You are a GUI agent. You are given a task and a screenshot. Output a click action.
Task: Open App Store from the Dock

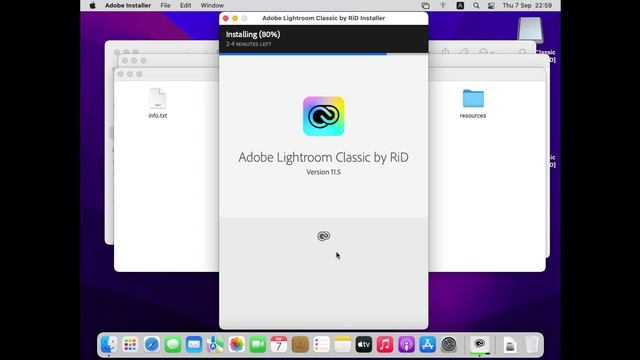[x=427, y=345]
